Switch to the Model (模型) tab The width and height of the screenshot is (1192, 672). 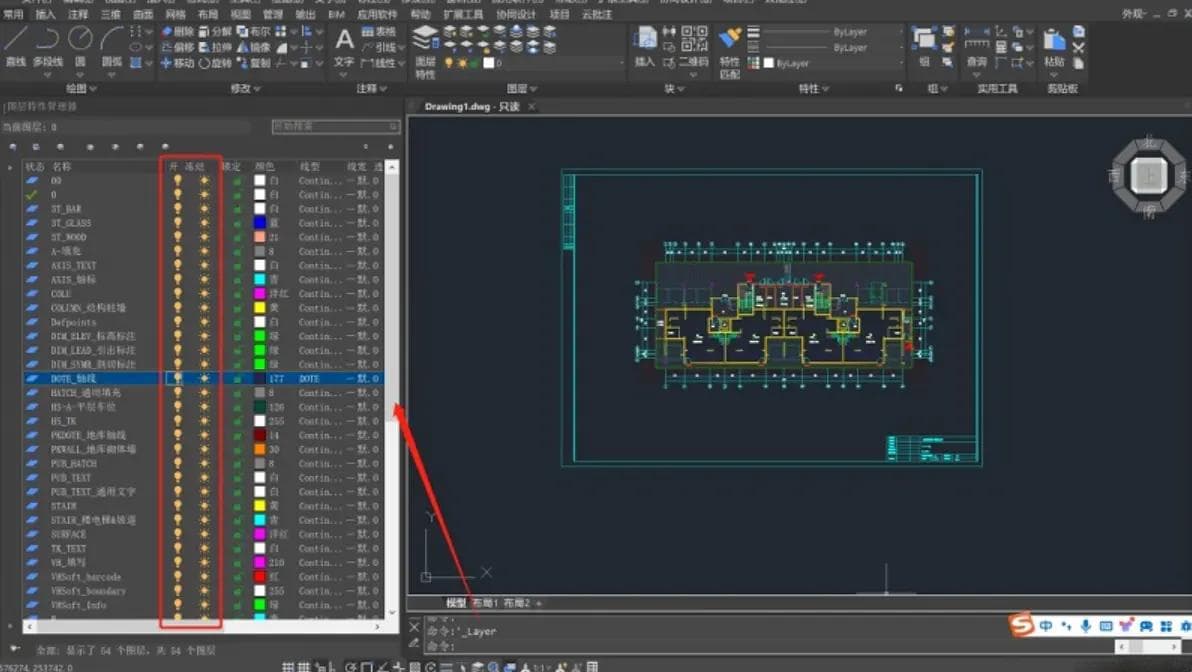coord(456,603)
